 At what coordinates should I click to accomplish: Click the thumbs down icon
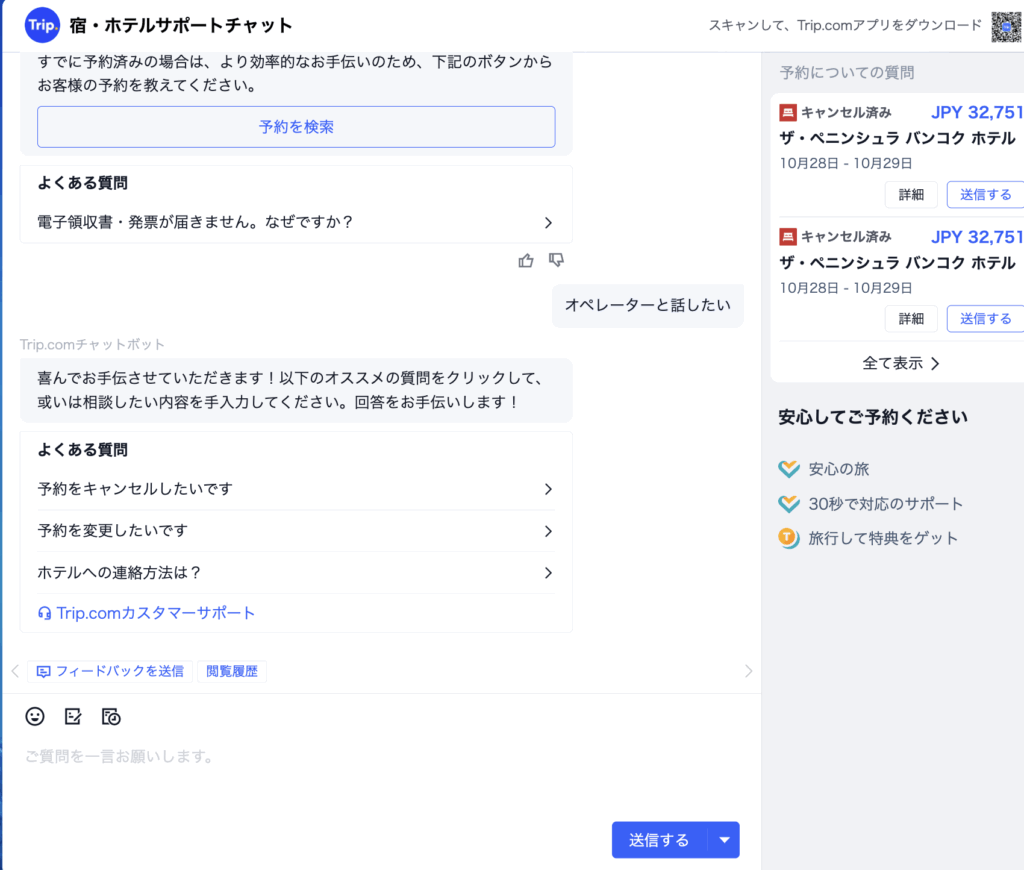point(557,261)
